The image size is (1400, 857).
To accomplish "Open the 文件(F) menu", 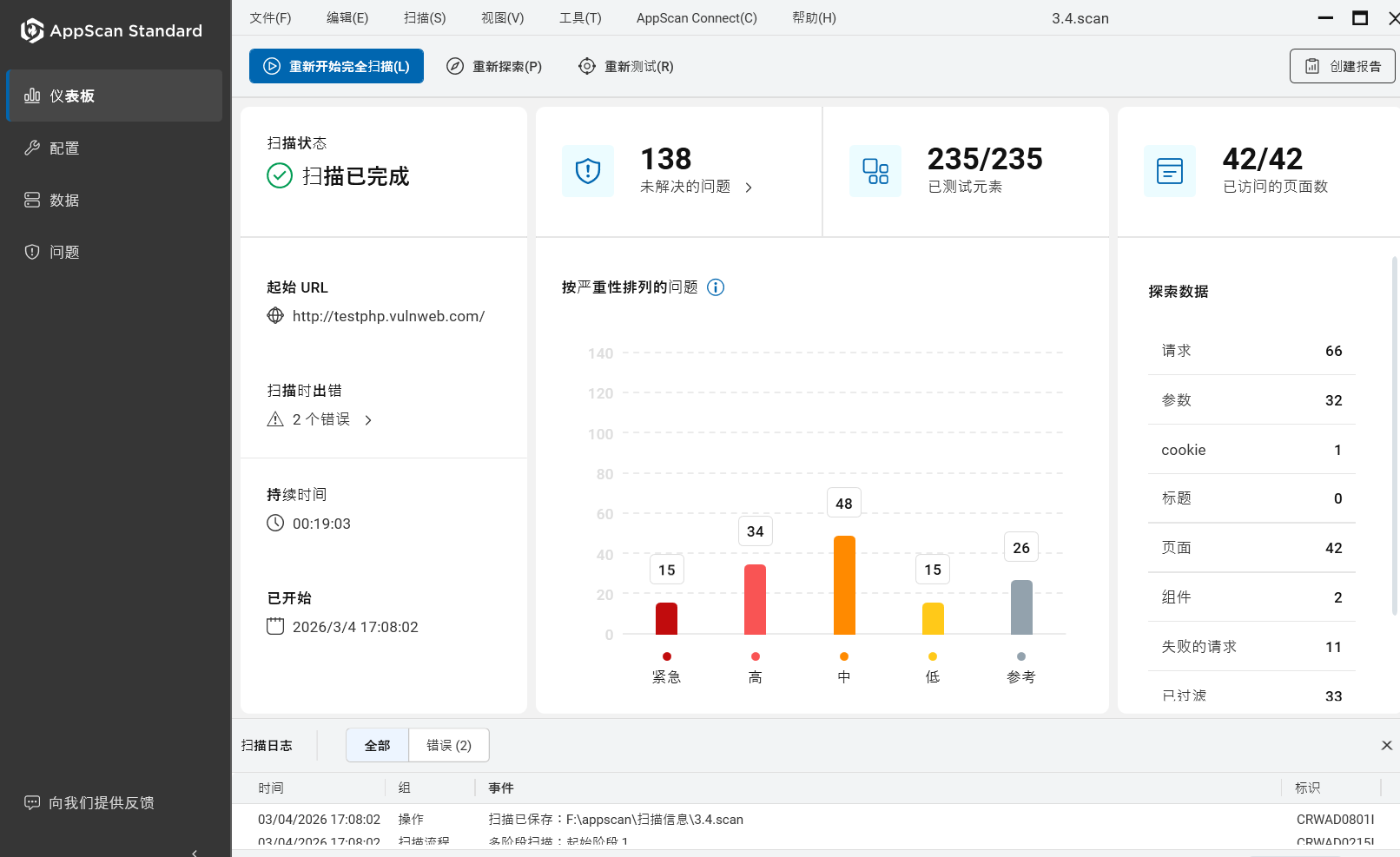I will click(270, 18).
